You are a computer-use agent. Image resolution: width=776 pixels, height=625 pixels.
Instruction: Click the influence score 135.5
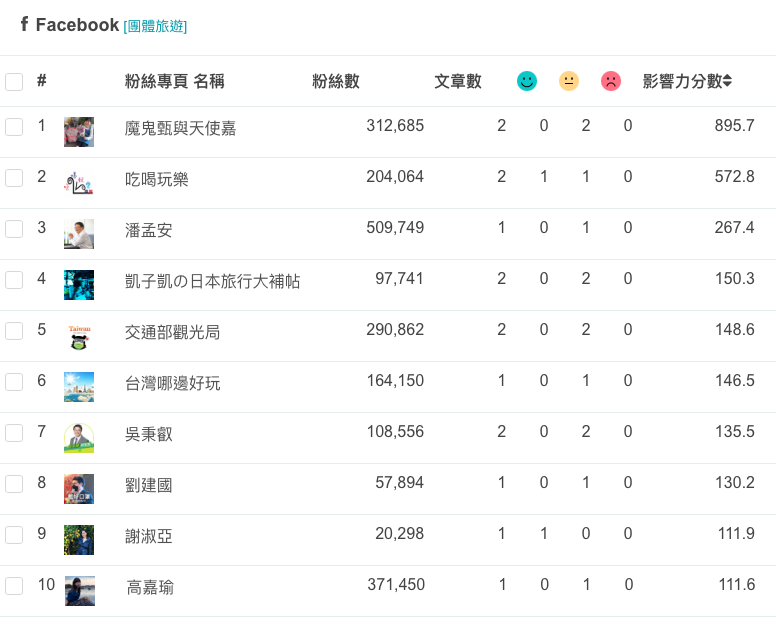pyautogui.click(x=734, y=431)
